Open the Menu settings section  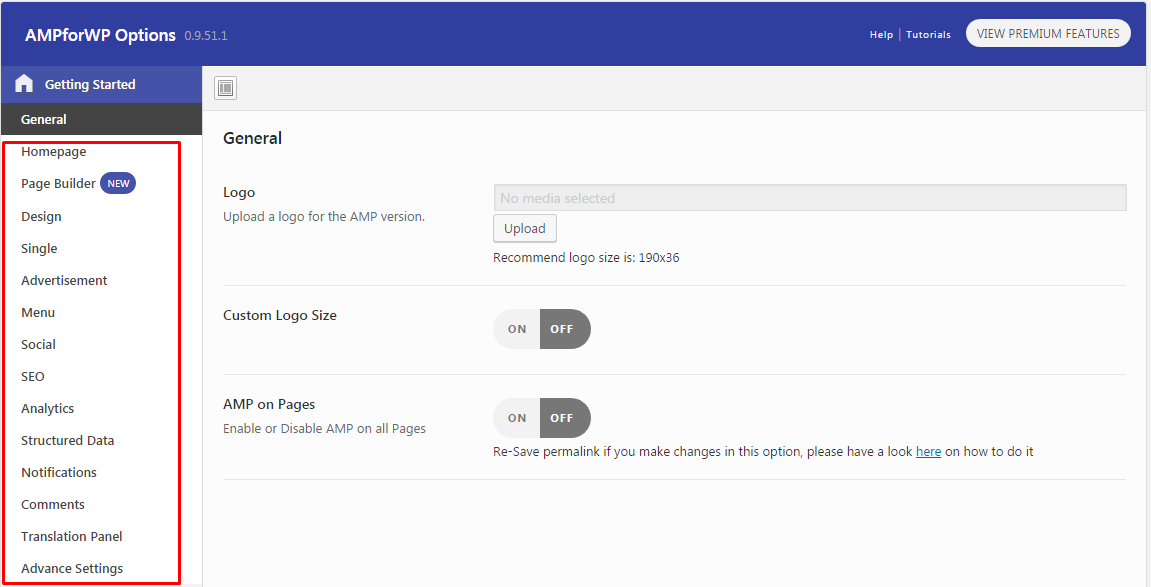point(38,313)
